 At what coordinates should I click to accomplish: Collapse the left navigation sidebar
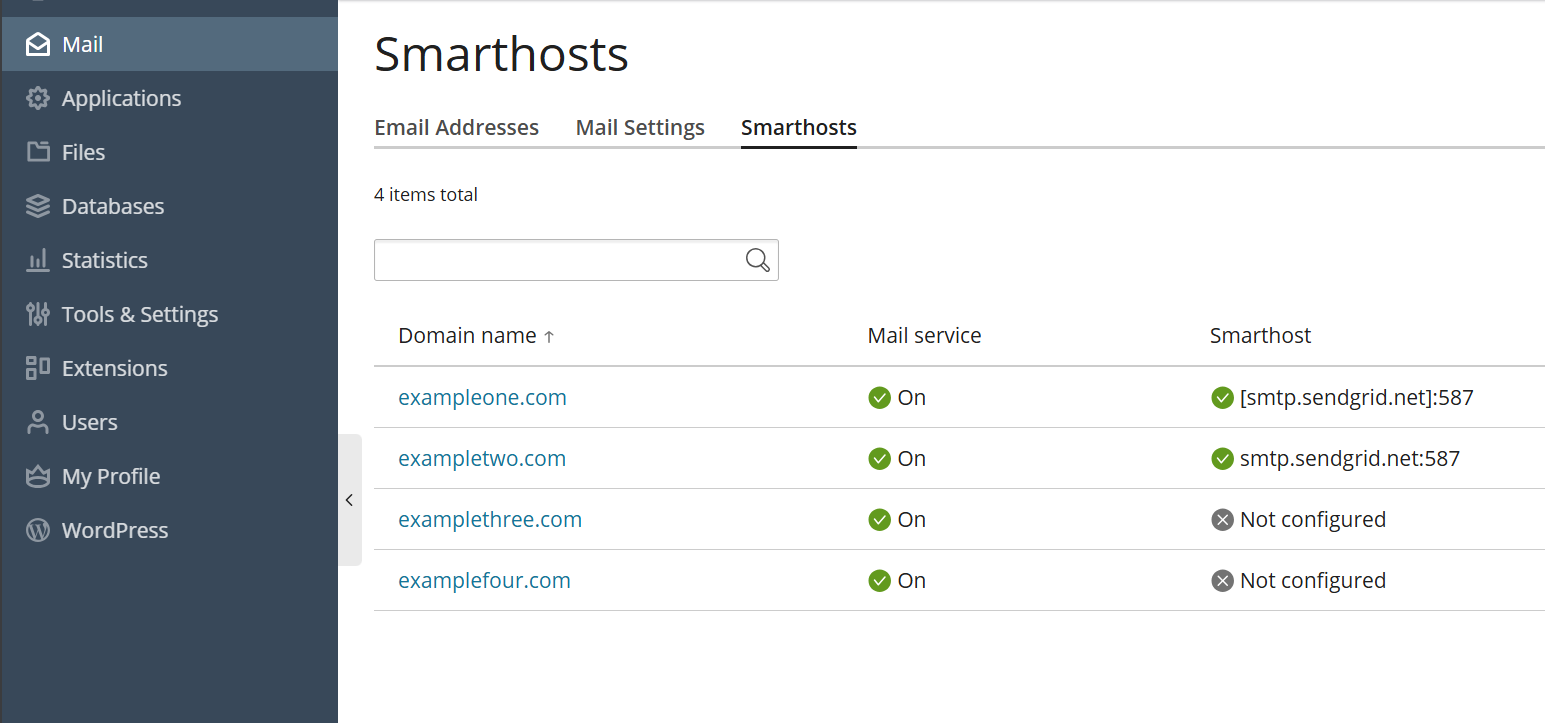pyautogui.click(x=349, y=499)
